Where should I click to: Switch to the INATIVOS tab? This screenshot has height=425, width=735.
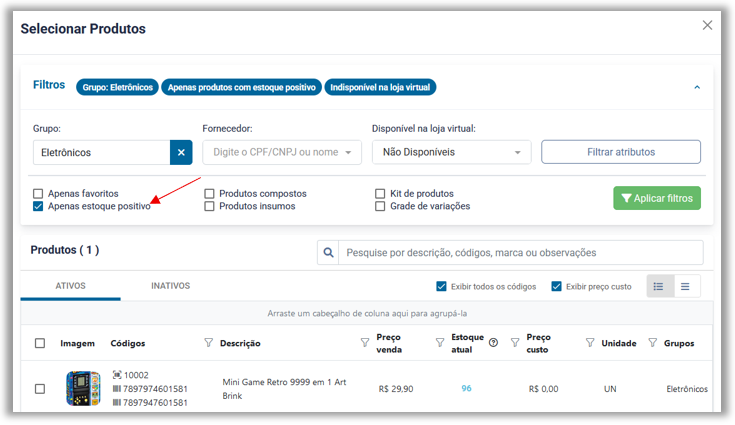point(170,286)
